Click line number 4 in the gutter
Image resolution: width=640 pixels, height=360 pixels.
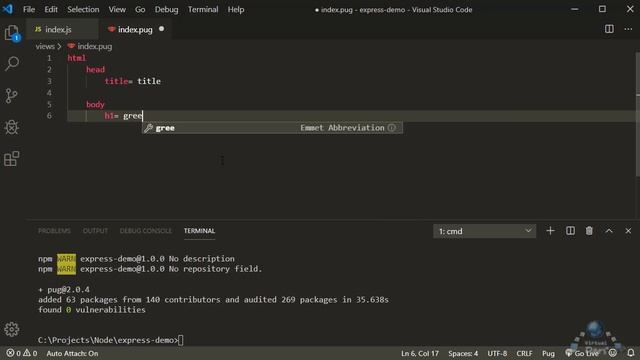[x=49, y=93]
